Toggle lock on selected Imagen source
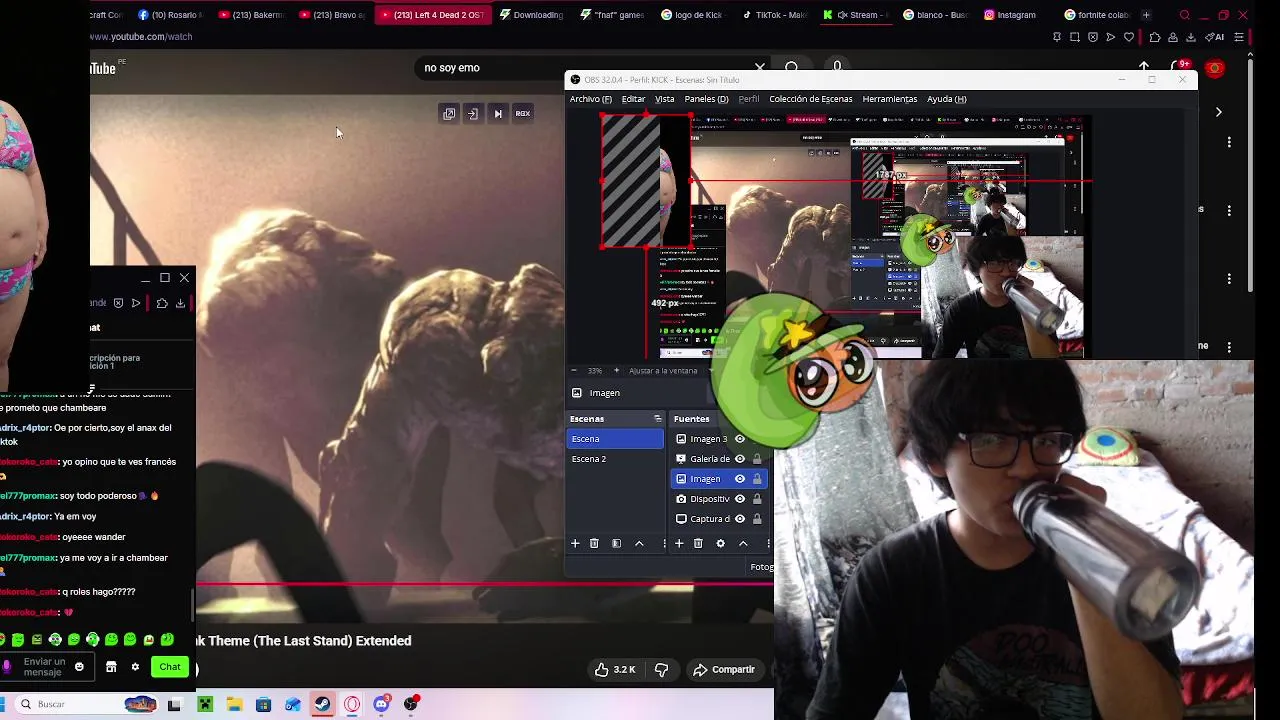This screenshot has width=1280, height=720. pyautogui.click(x=757, y=479)
